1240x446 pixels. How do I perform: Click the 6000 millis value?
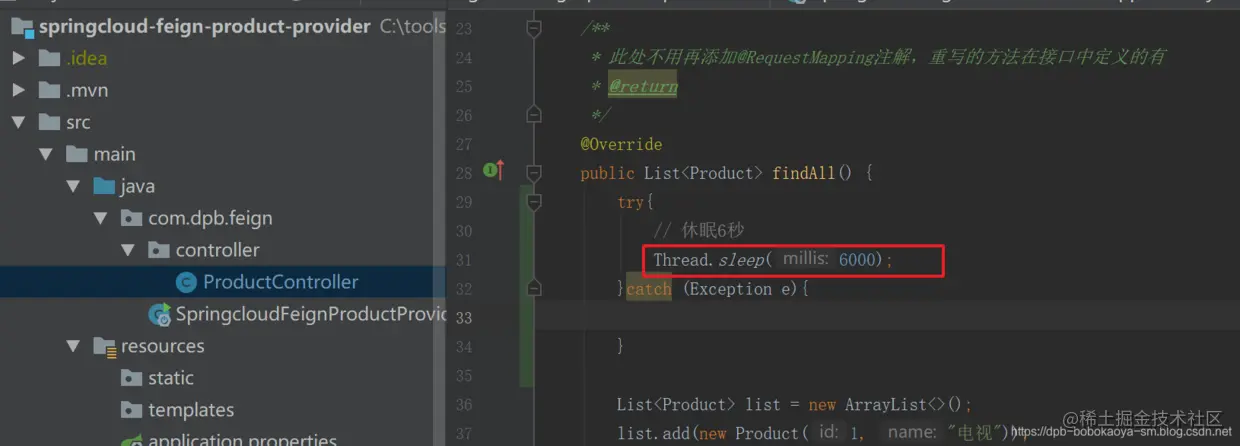859,260
